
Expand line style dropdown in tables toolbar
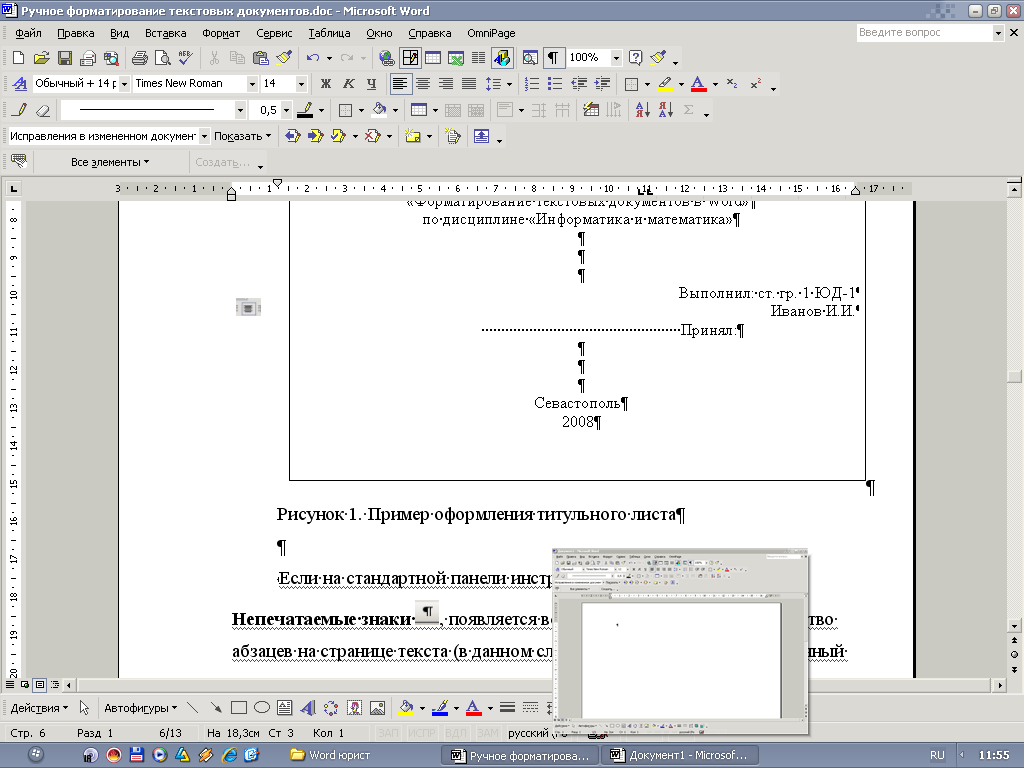point(240,110)
